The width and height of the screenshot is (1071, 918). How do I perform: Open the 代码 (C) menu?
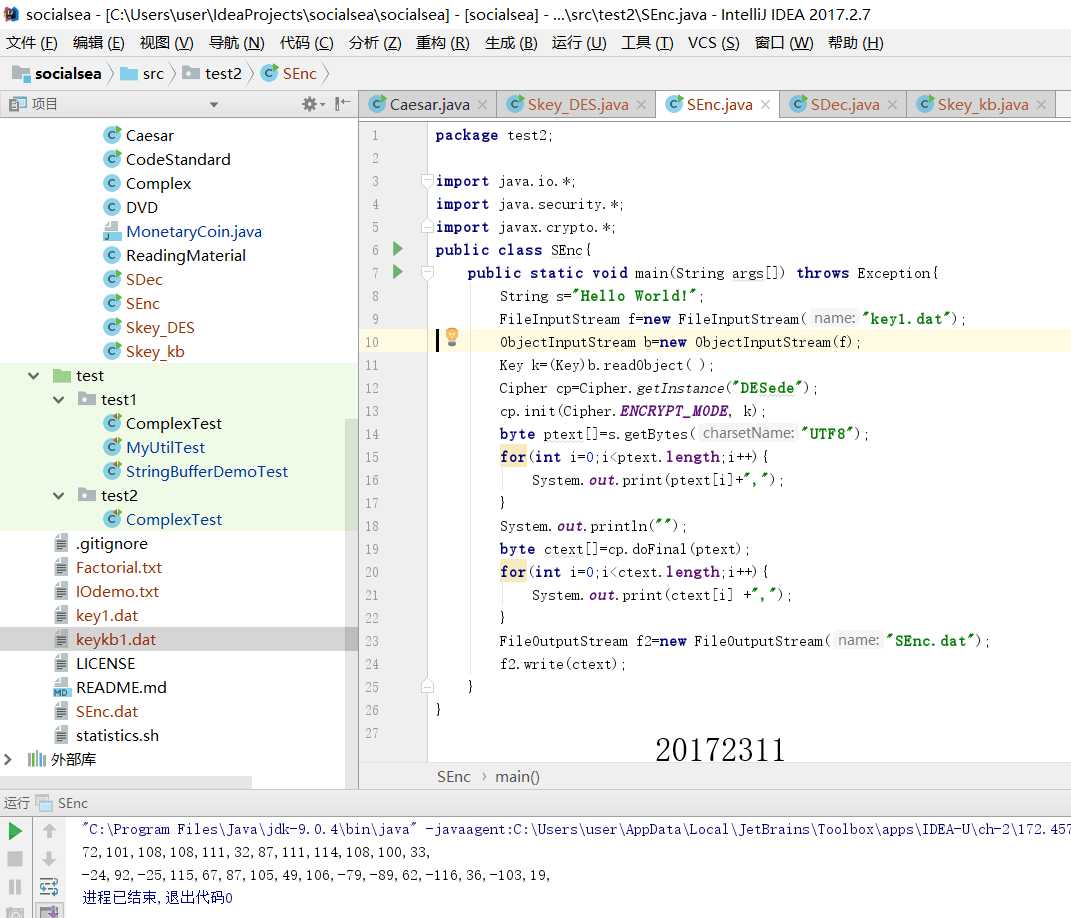click(x=306, y=43)
